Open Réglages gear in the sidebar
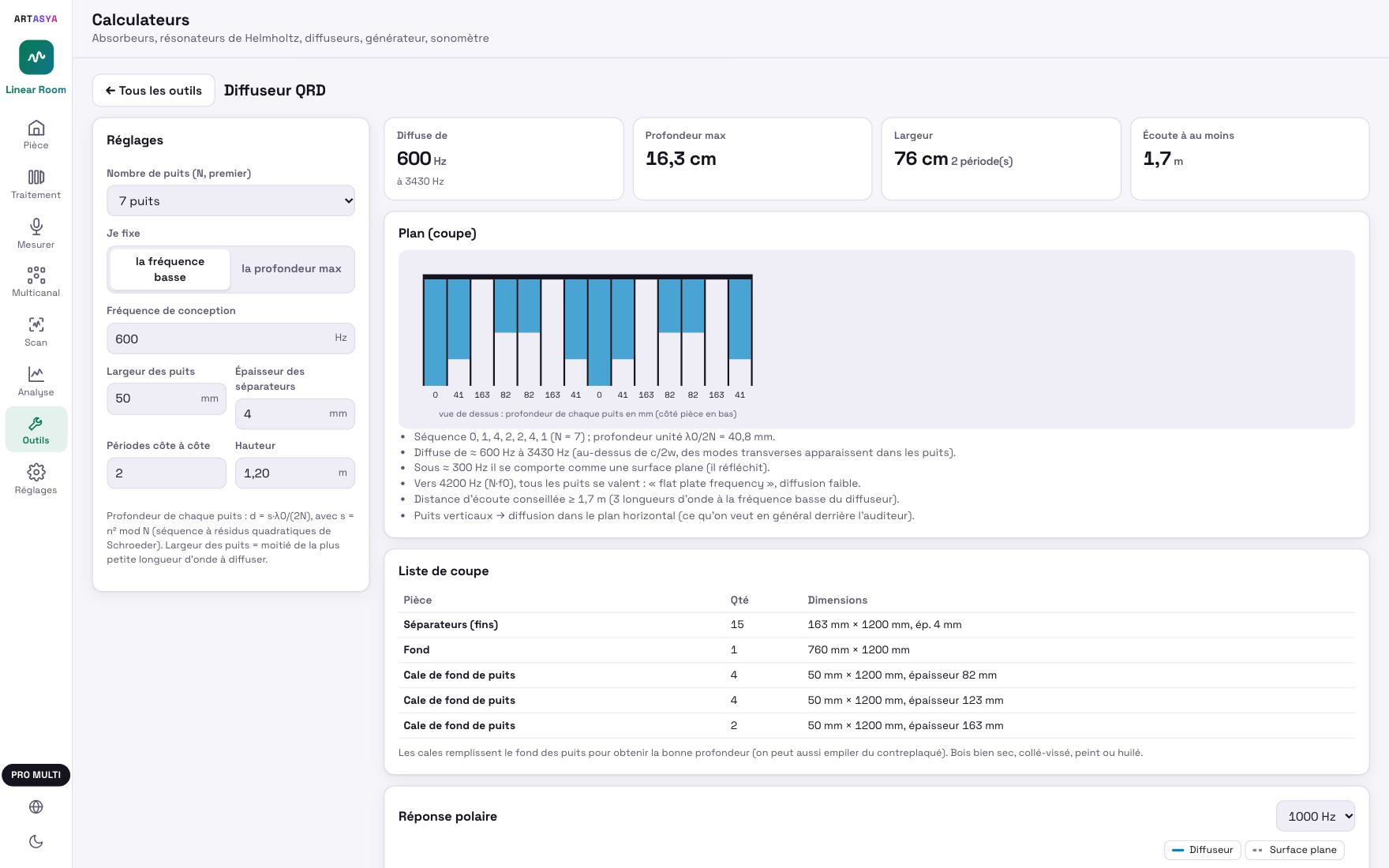Image resolution: width=1389 pixels, height=868 pixels. (36, 479)
